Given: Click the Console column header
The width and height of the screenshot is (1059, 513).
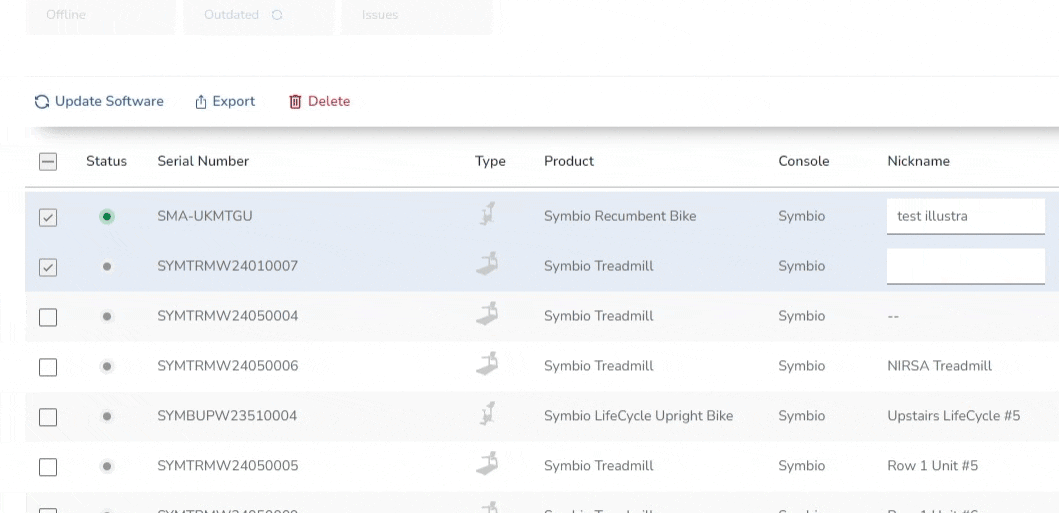Looking at the screenshot, I should 804,161.
